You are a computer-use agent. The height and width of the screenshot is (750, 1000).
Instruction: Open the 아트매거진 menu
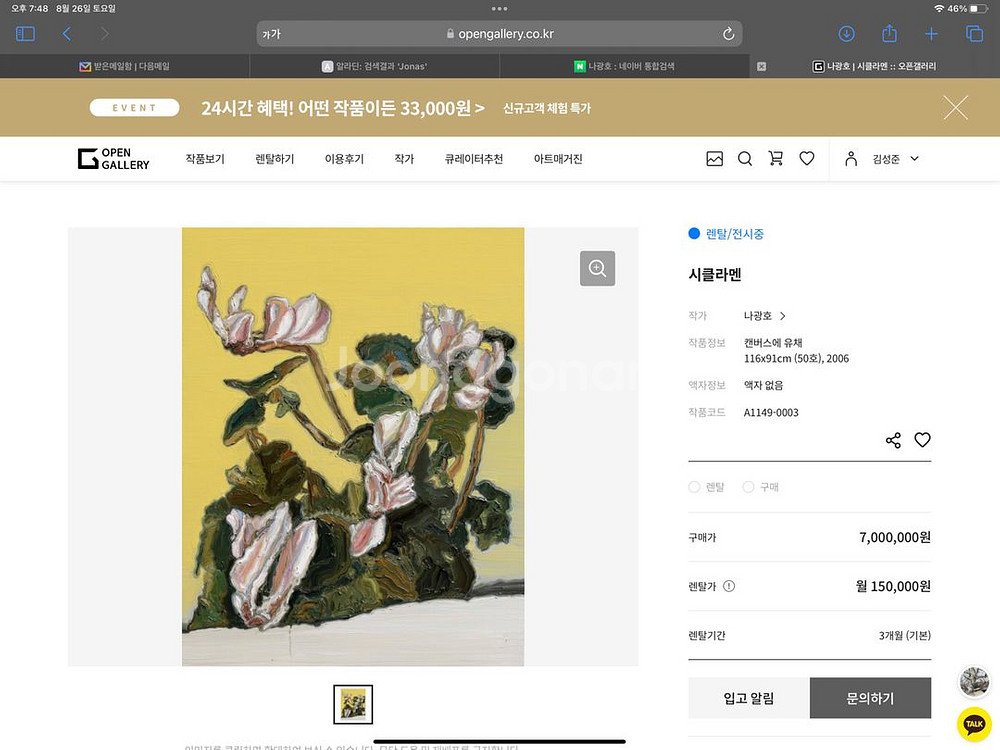(558, 159)
